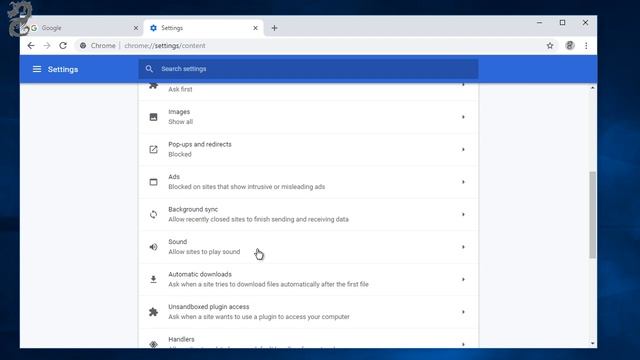
Task: Click in the Search settings field
Action: (x=309, y=69)
